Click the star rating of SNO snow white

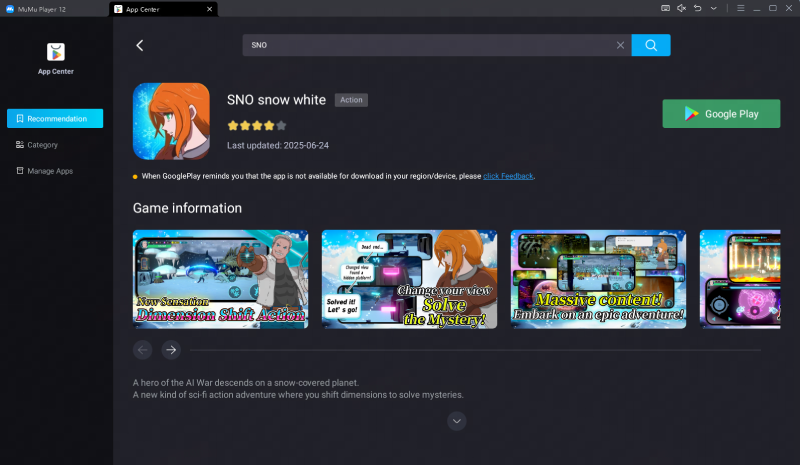coord(257,126)
